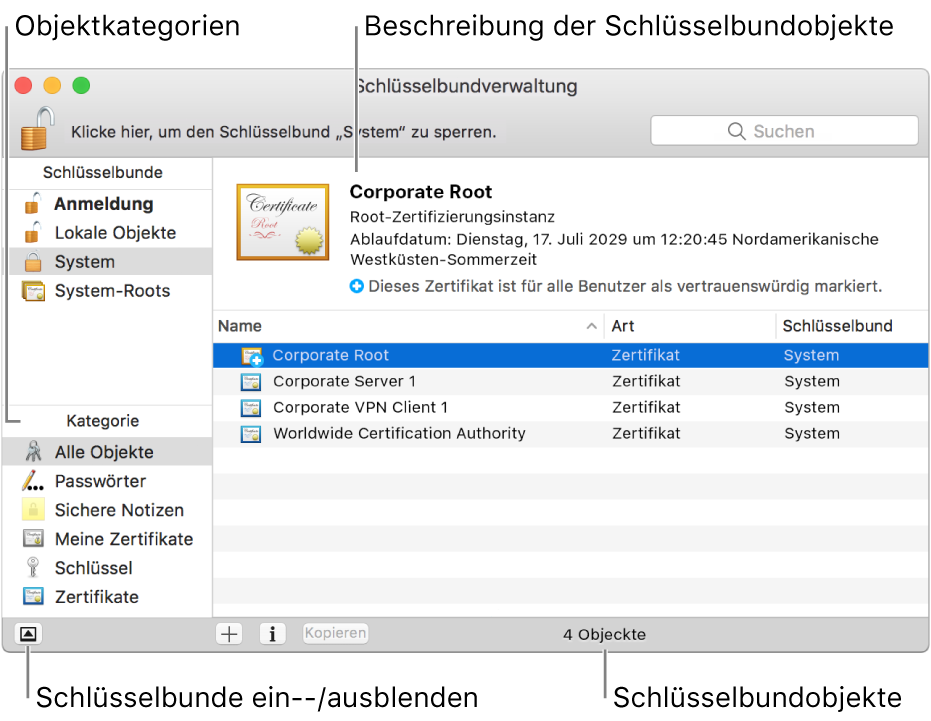Image resolution: width=931 pixels, height=721 pixels.
Task: Click the plus button to add item
Action: coord(229,634)
